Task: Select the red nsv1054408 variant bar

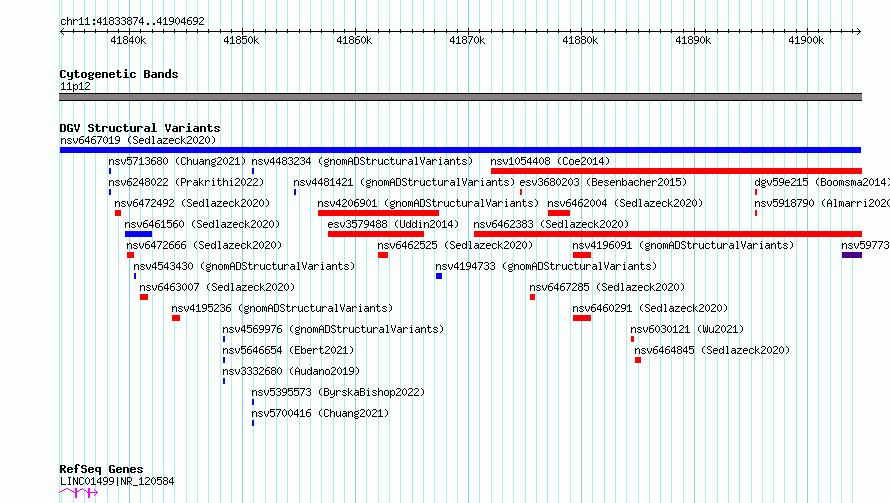Action: (676, 171)
